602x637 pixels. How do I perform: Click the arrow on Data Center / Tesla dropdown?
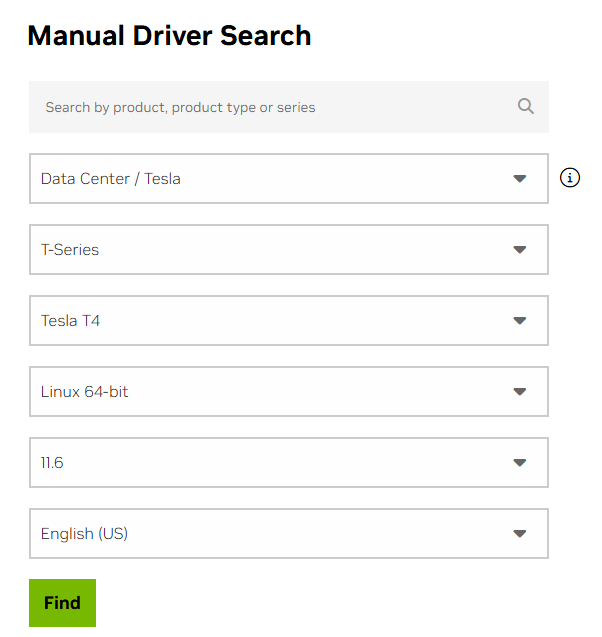(519, 179)
